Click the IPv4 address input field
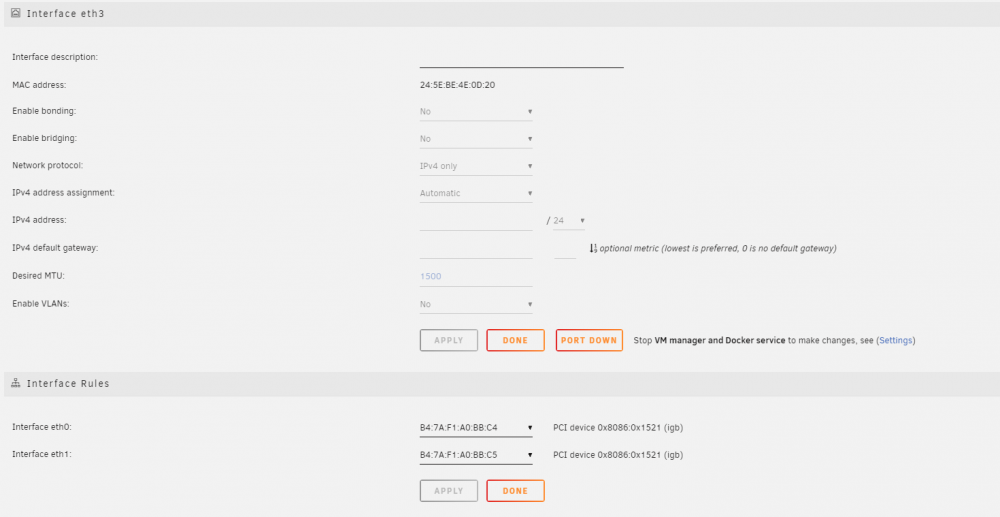Screen dimensions: 1000x517 coord(476,221)
